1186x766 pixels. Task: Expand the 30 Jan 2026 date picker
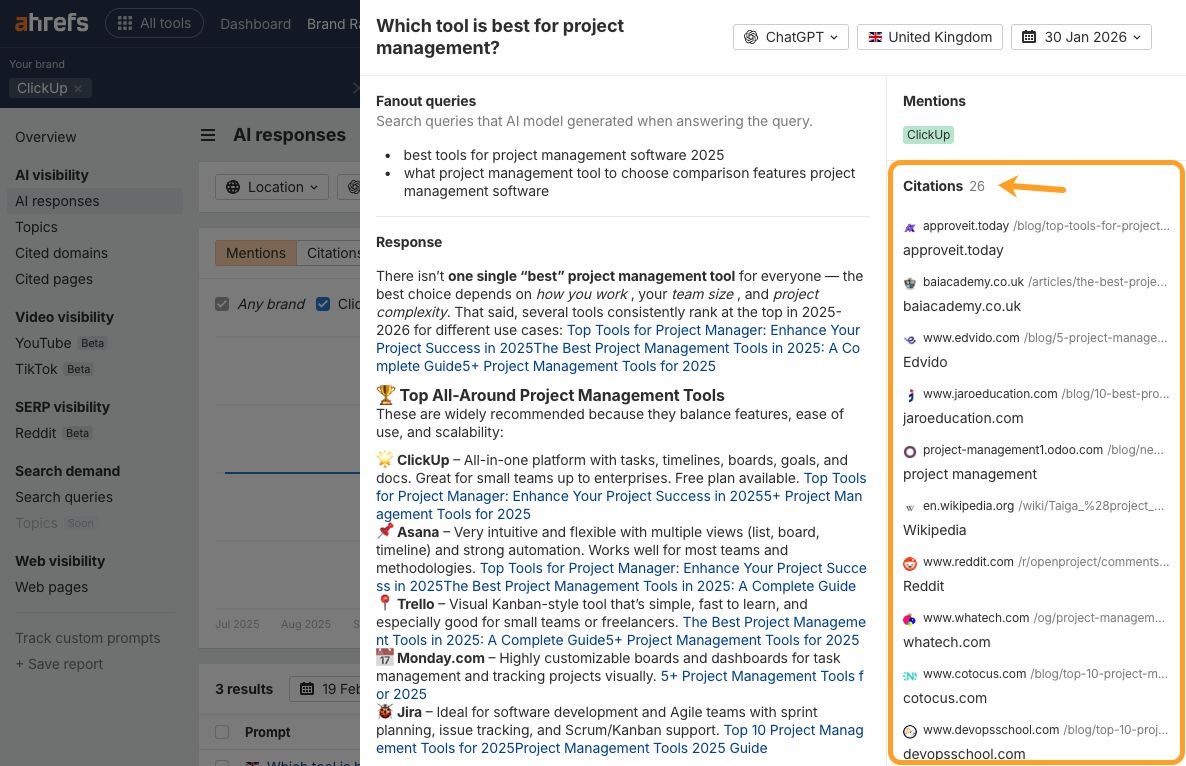1081,37
